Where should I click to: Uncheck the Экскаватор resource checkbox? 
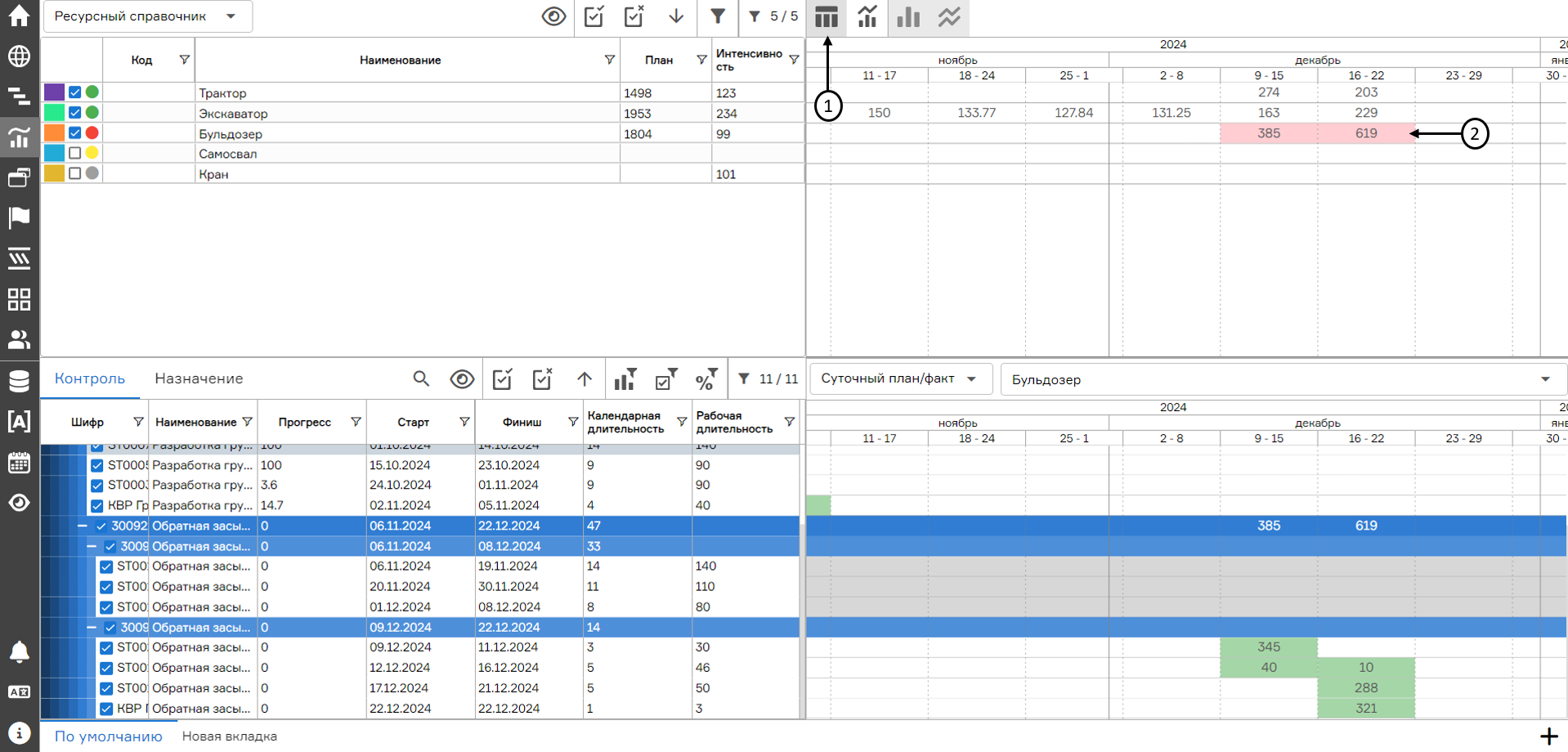click(x=75, y=113)
